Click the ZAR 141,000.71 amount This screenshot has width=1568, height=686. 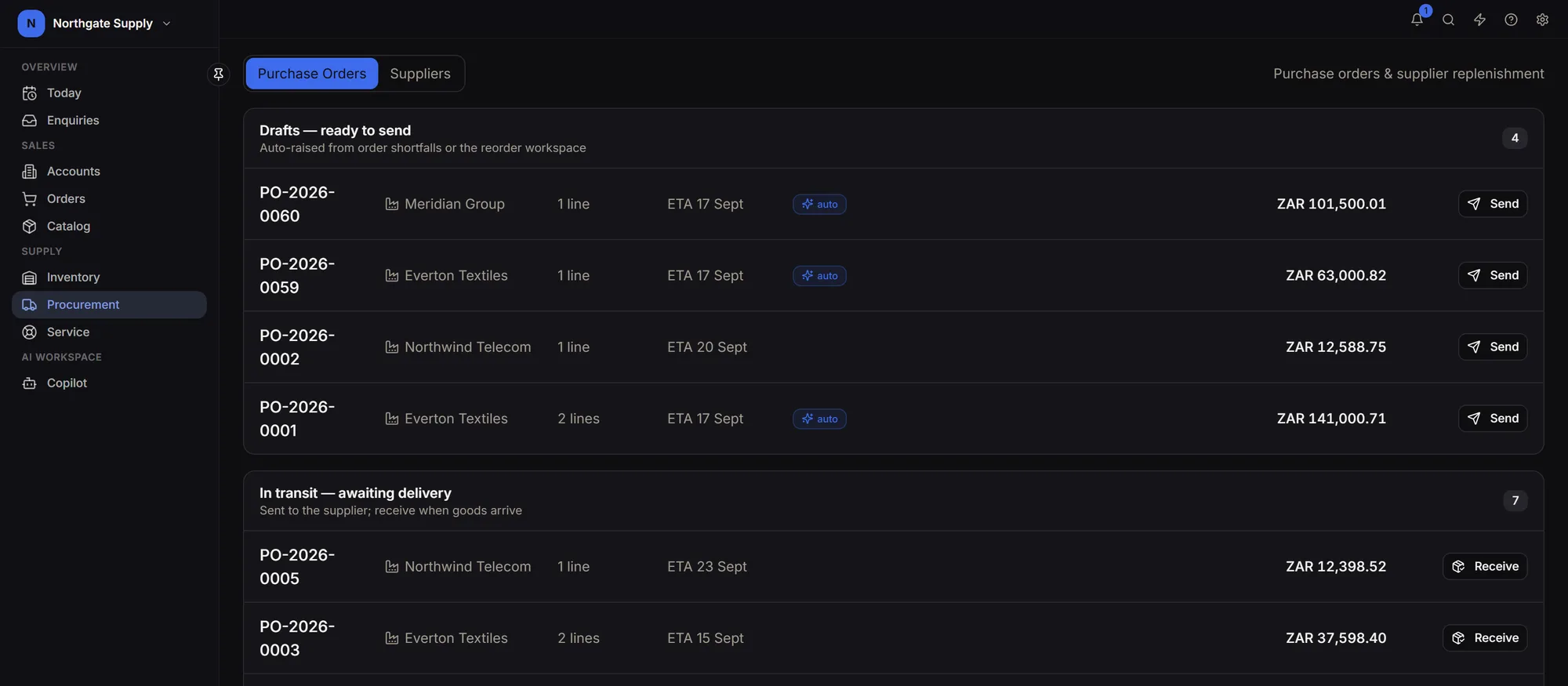(x=1331, y=419)
